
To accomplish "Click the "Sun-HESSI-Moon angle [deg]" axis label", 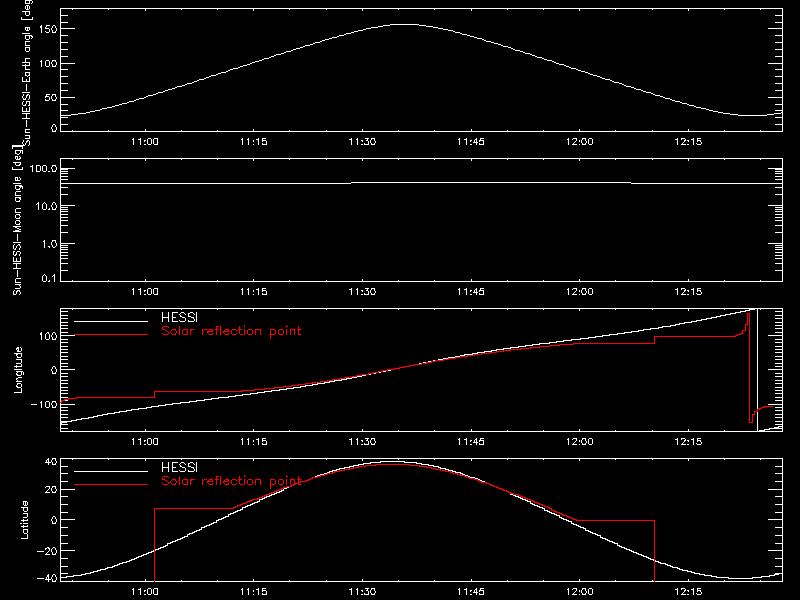I will pyautogui.click(x=17, y=221).
